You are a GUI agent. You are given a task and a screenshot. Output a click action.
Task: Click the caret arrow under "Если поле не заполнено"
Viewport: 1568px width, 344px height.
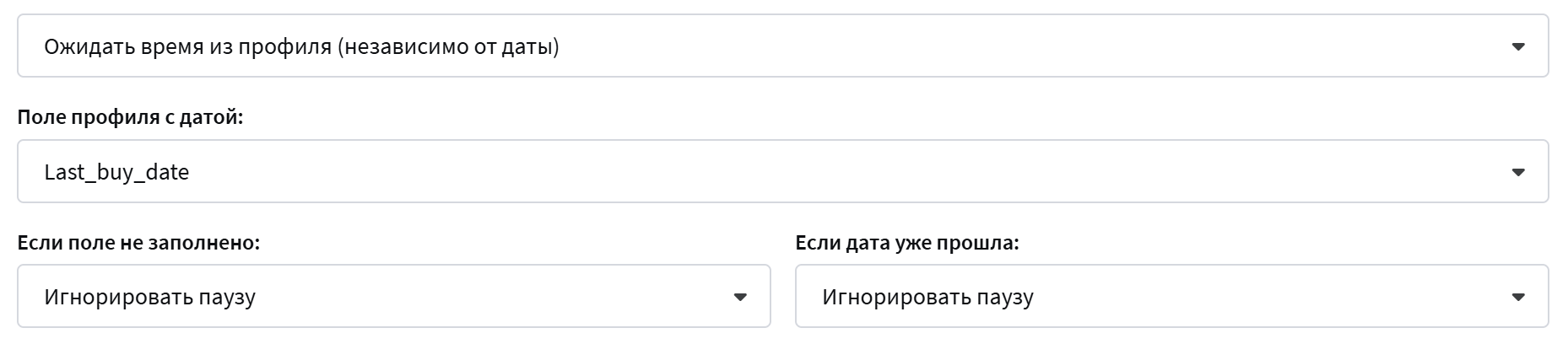click(740, 298)
